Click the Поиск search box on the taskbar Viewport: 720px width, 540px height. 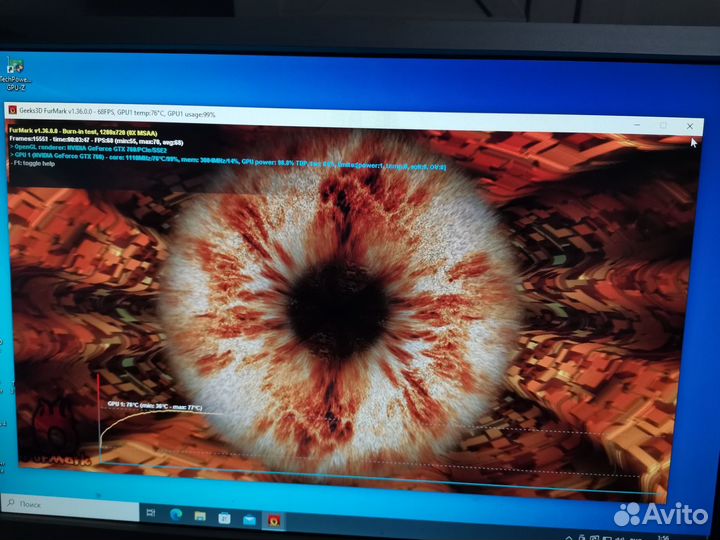point(70,505)
